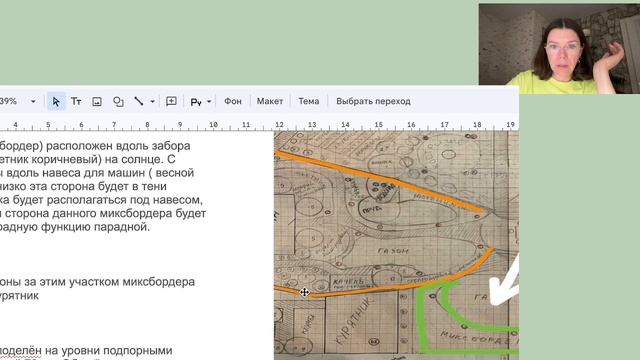
Task: Click the Ру input tools icon
Action: [196, 102]
